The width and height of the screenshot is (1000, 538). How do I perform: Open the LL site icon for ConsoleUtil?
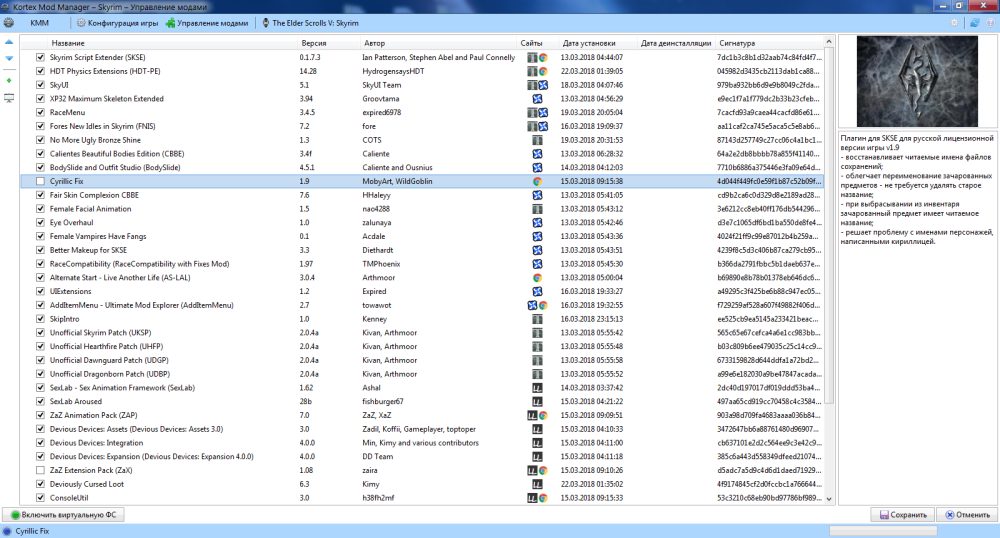pyautogui.click(x=532, y=498)
